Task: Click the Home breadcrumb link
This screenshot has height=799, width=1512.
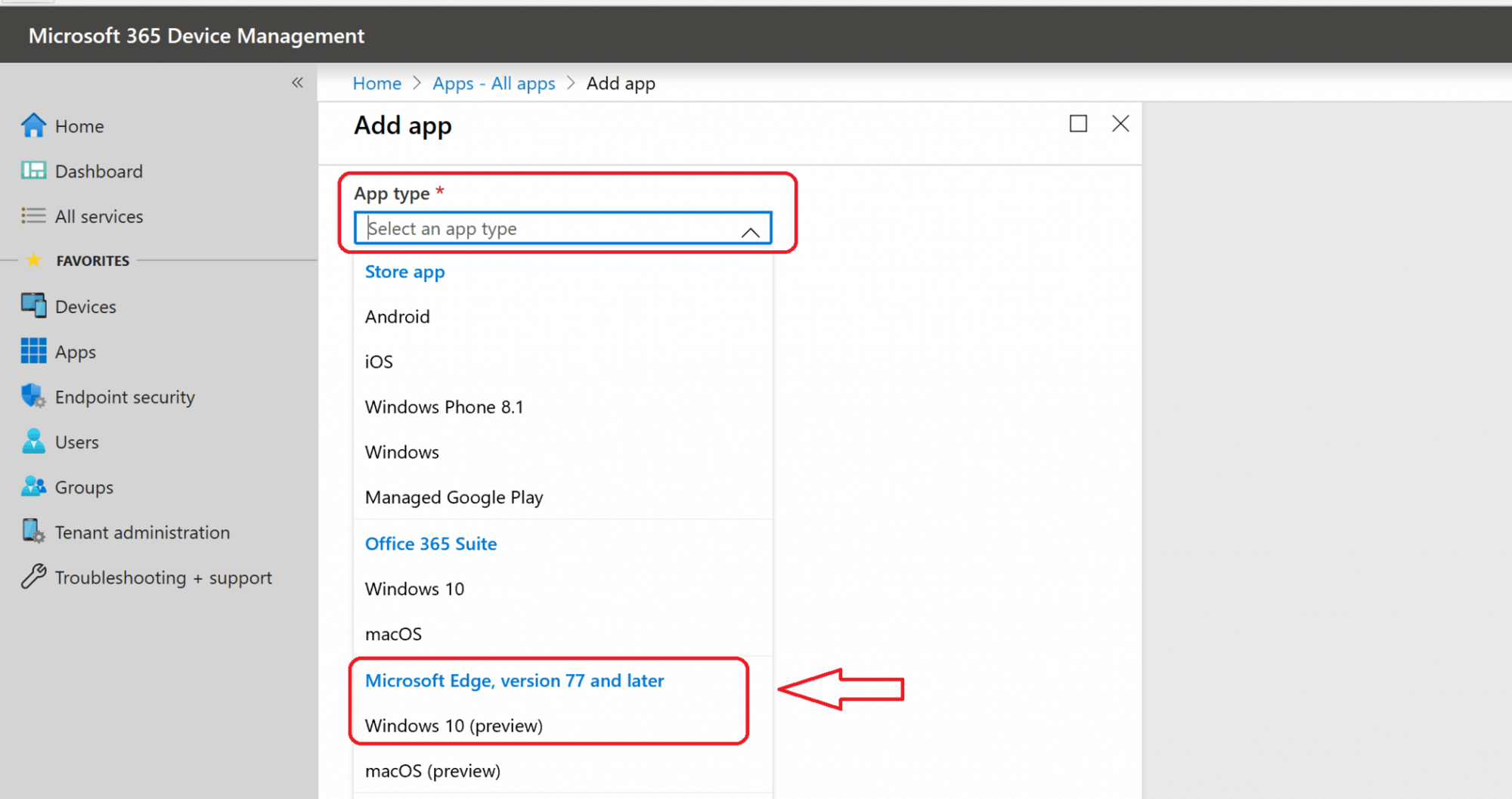Action: (376, 83)
